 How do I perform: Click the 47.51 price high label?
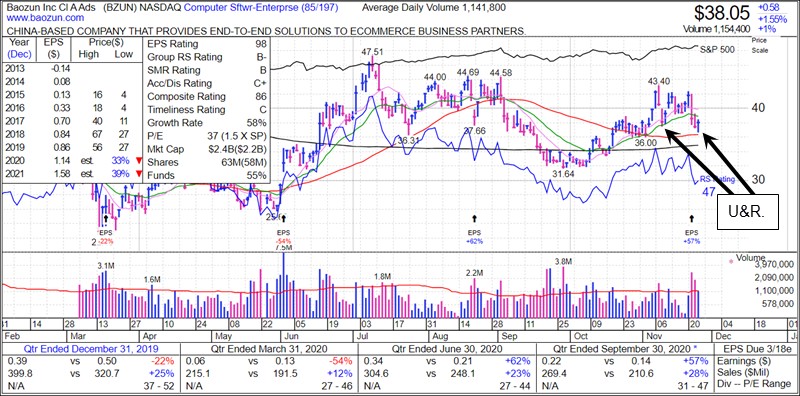[372, 52]
